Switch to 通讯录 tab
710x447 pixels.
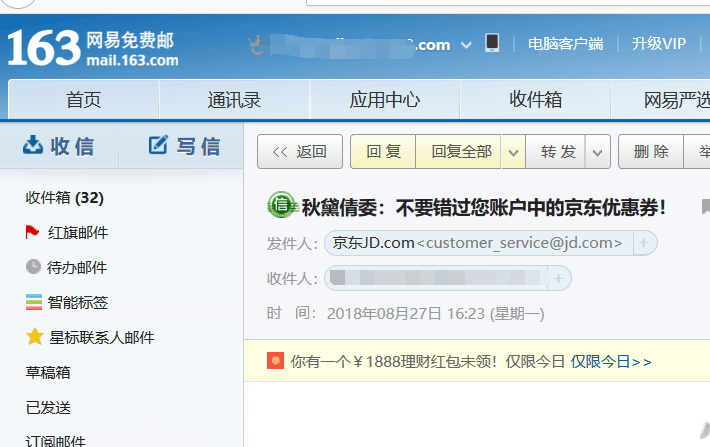coord(234,100)
